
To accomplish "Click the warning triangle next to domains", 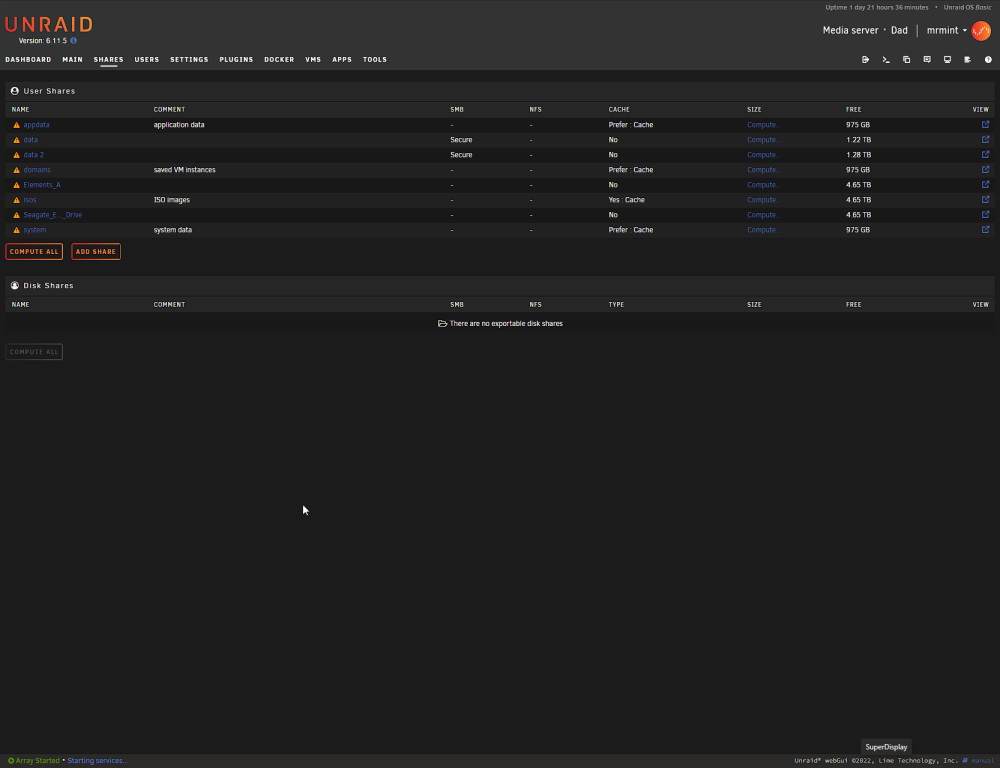I will tap(17, 170).
